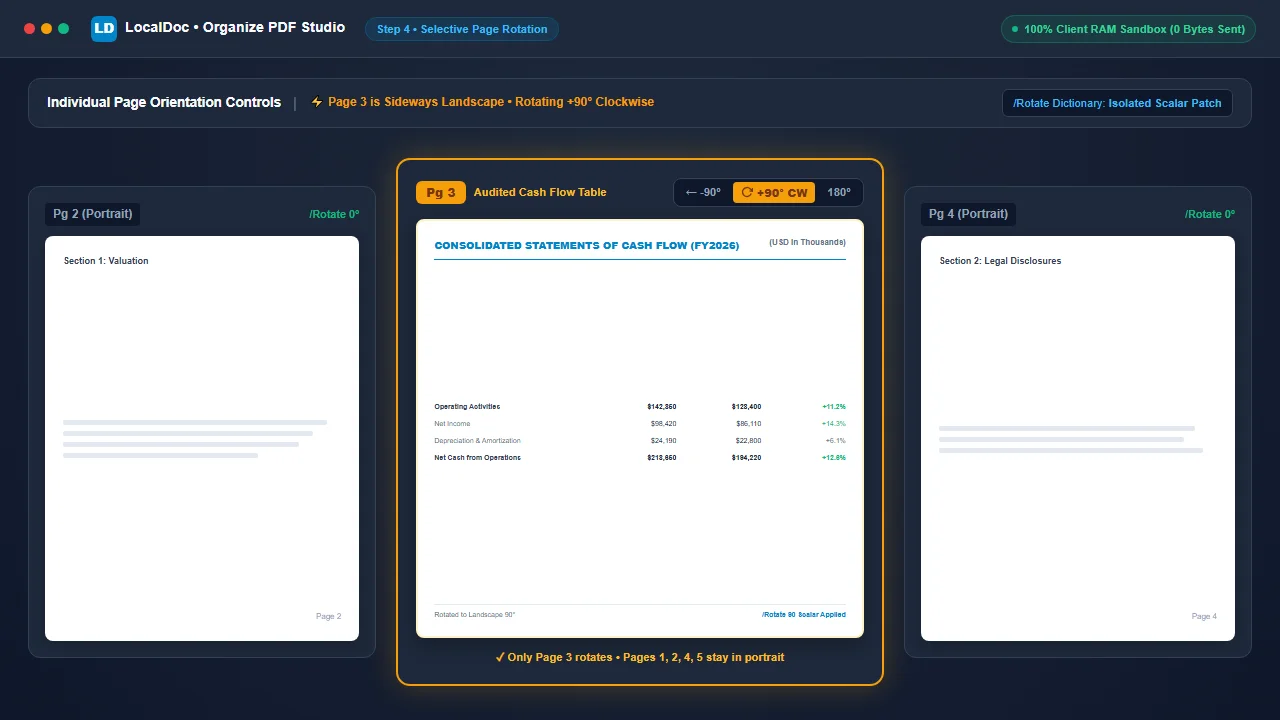
Task: Click the +11.2% change value
Action: (x=834, y=407)
